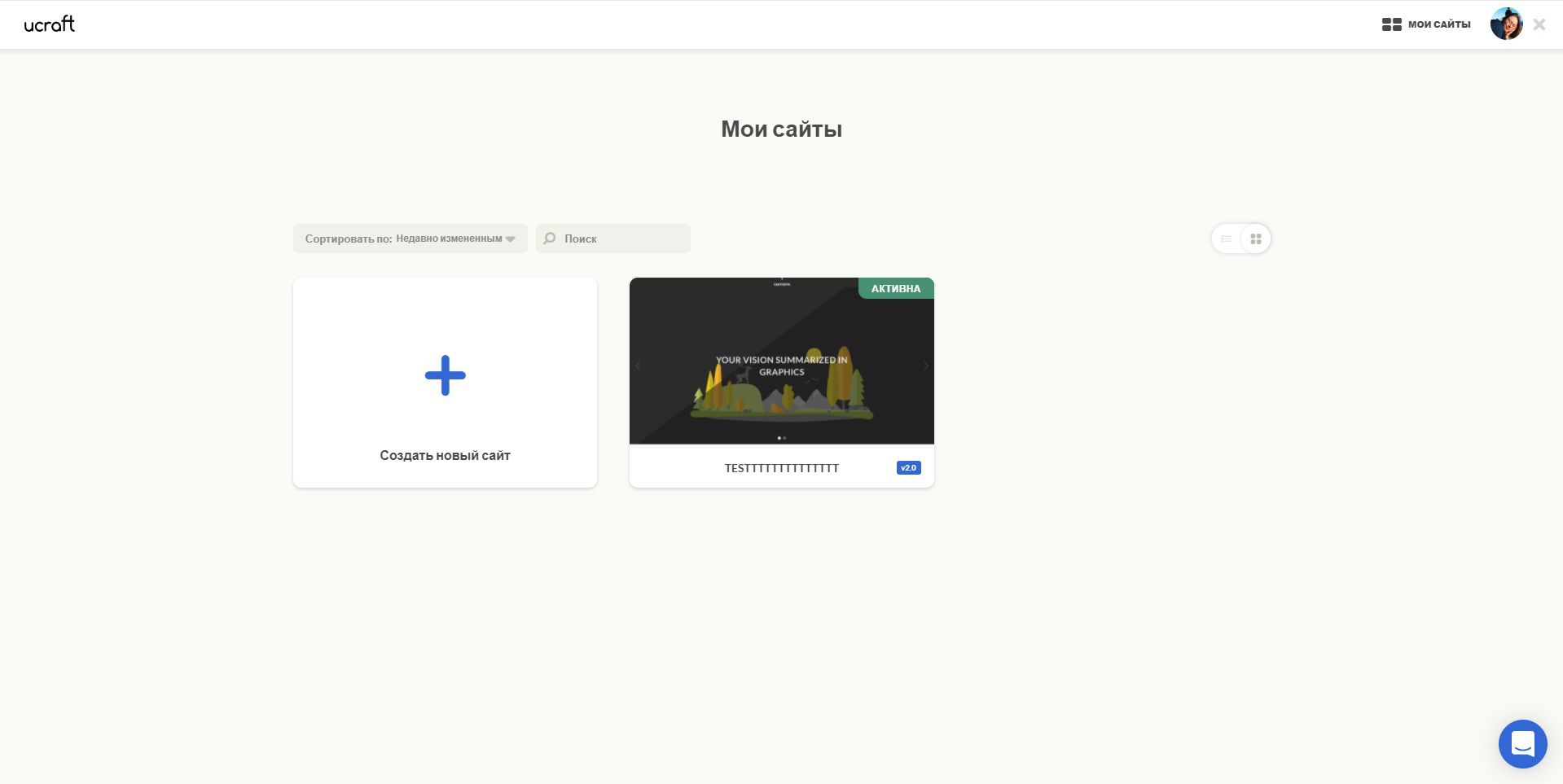Click the search magnifier icon
The width and height of the screenshot is (1563, 784).
click(550, 239)
